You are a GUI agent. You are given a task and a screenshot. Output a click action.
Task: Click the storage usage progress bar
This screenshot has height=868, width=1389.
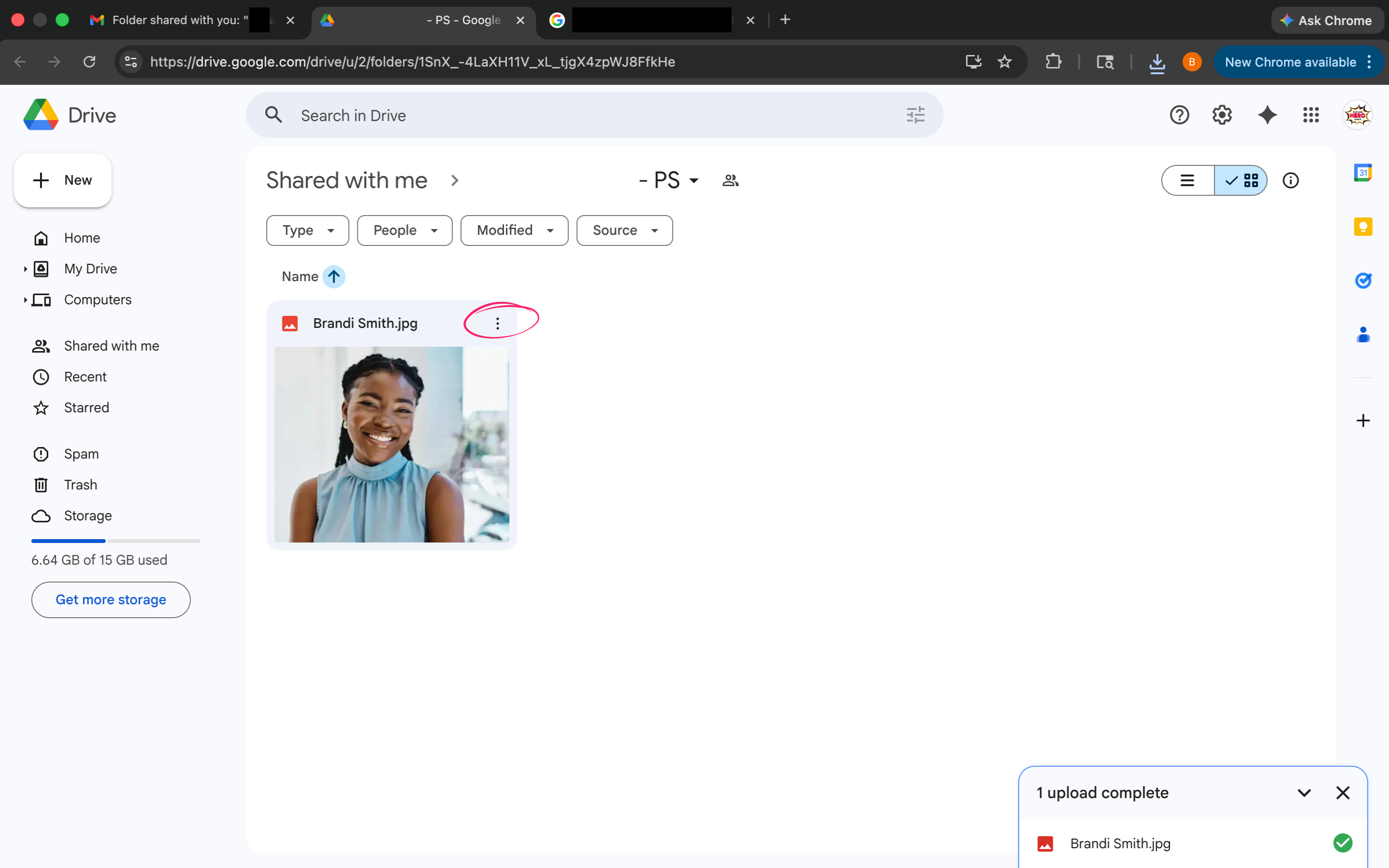pyautogui.click(x=115, y=541)
